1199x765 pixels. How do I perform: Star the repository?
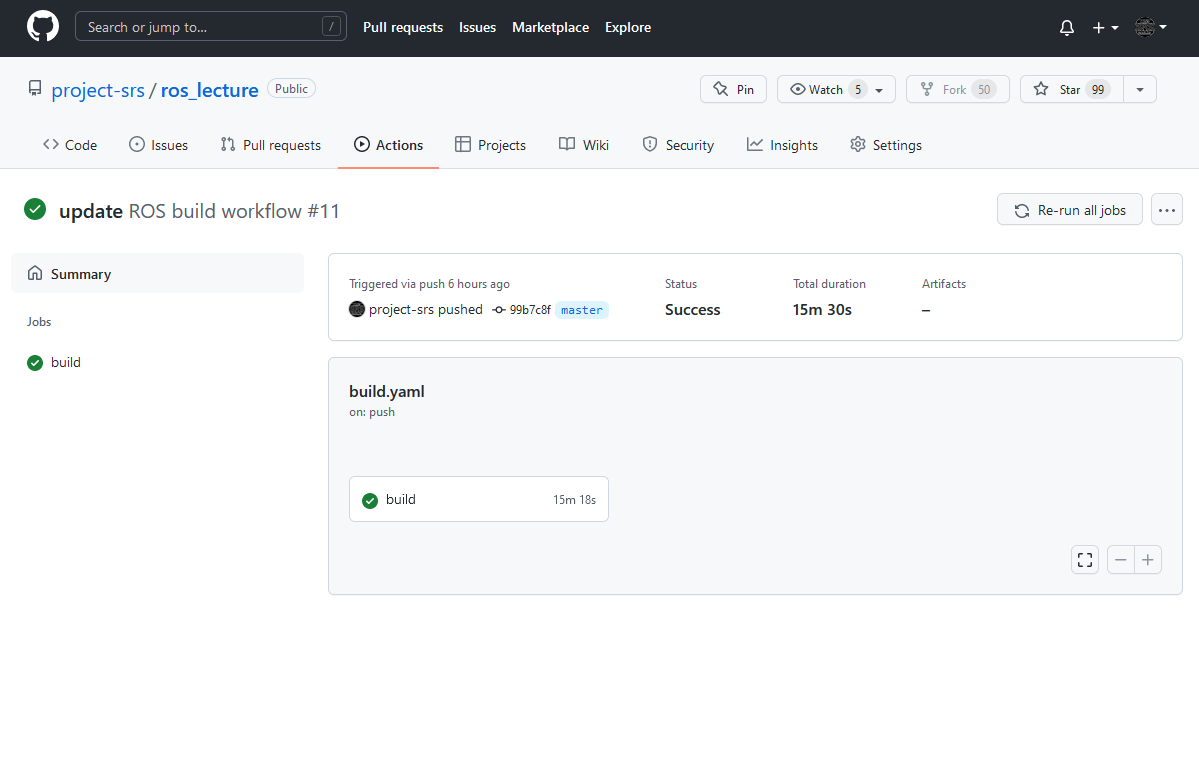pos(1071,90)
